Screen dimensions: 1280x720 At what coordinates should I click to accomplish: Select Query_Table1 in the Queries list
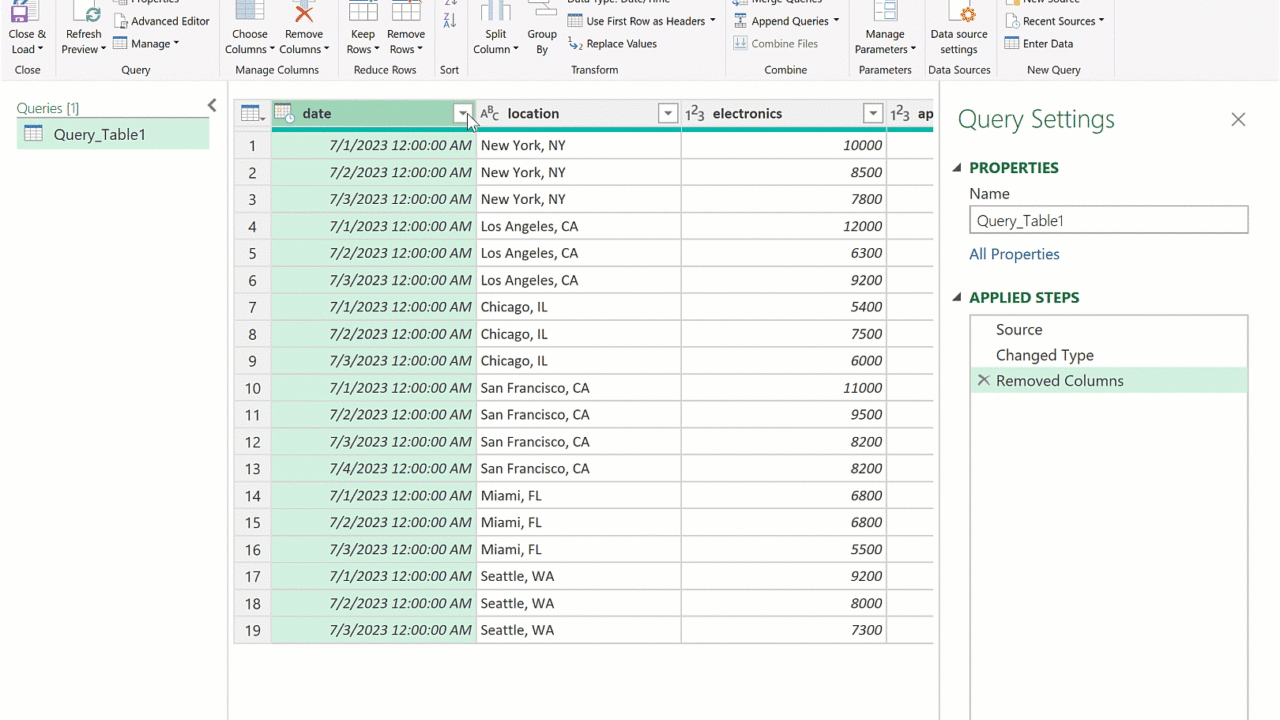tap(99, 134)
